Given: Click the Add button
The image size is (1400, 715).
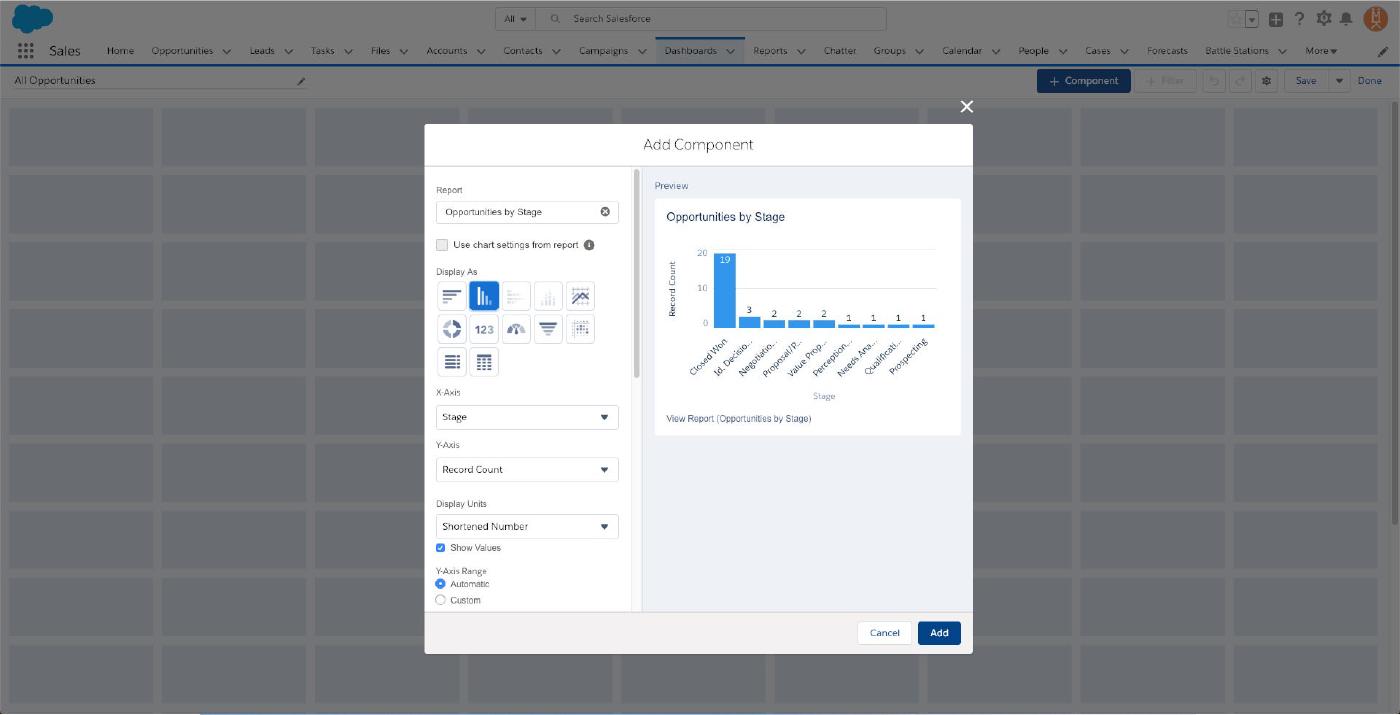Looking at the screenshot, I should click(939, 632).
